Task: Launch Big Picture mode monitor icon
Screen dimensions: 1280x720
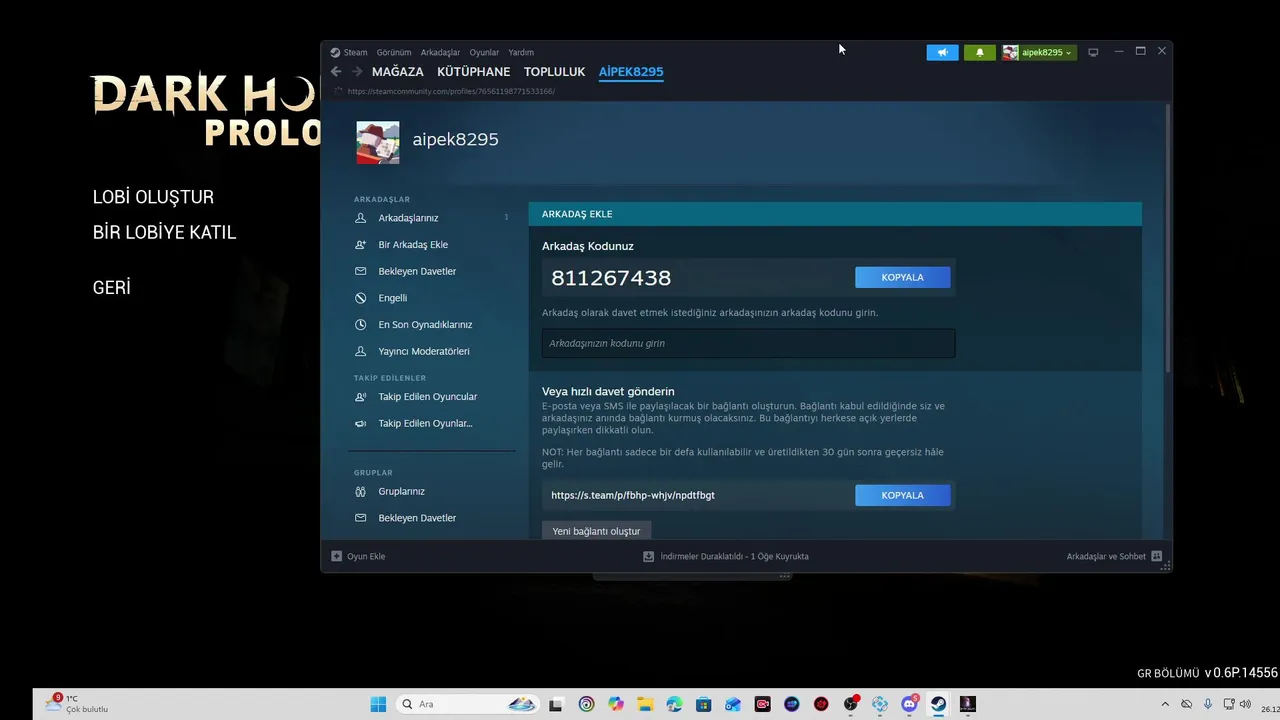Action: 1093,52
